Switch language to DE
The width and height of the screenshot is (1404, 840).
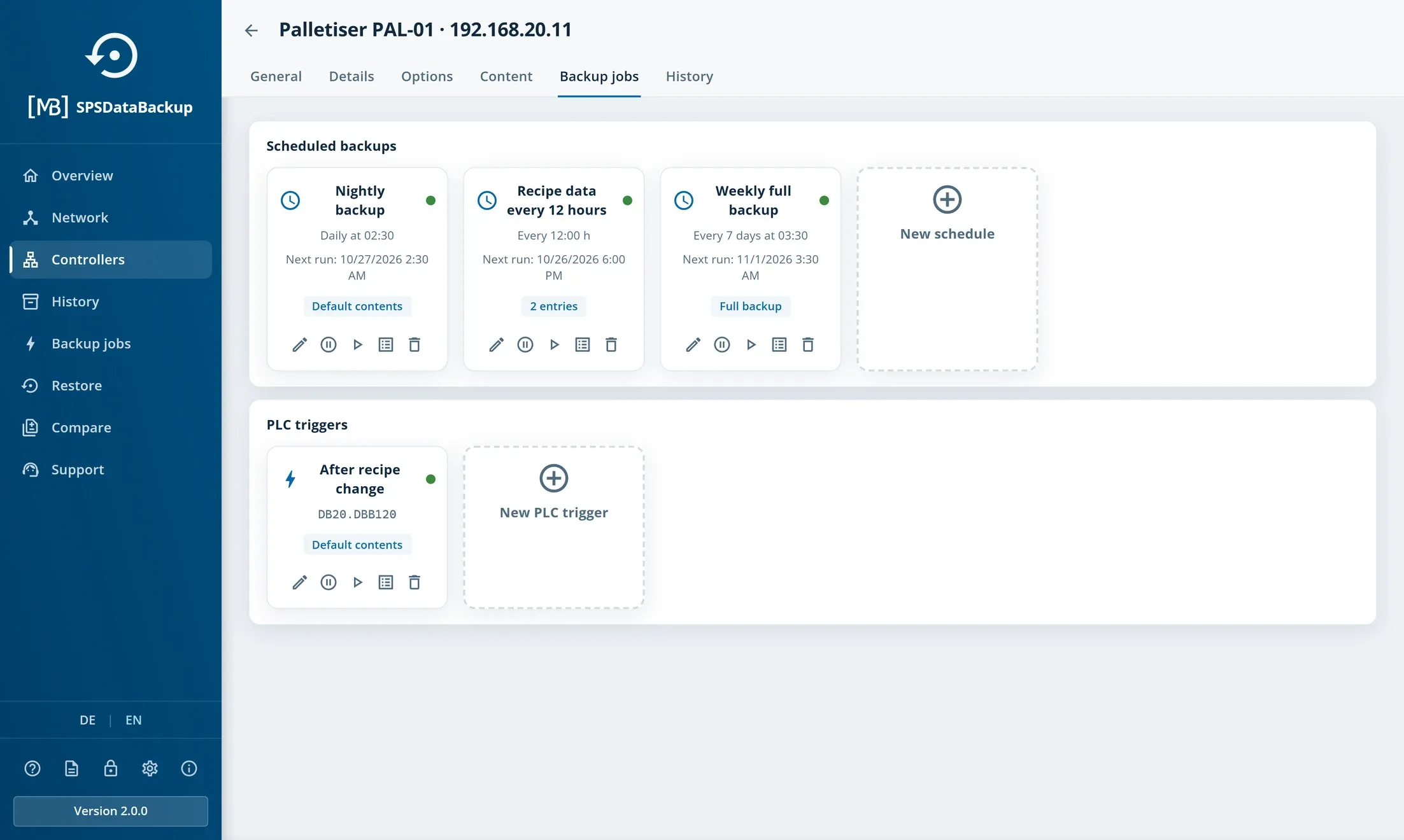point(87,720)
